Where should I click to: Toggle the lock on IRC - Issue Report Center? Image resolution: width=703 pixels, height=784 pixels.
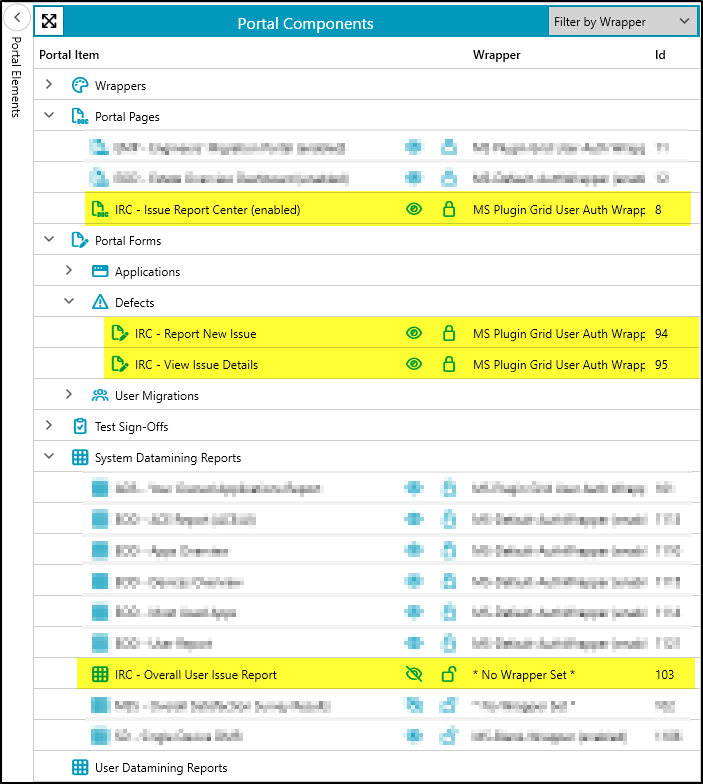[x=449, y=209]
